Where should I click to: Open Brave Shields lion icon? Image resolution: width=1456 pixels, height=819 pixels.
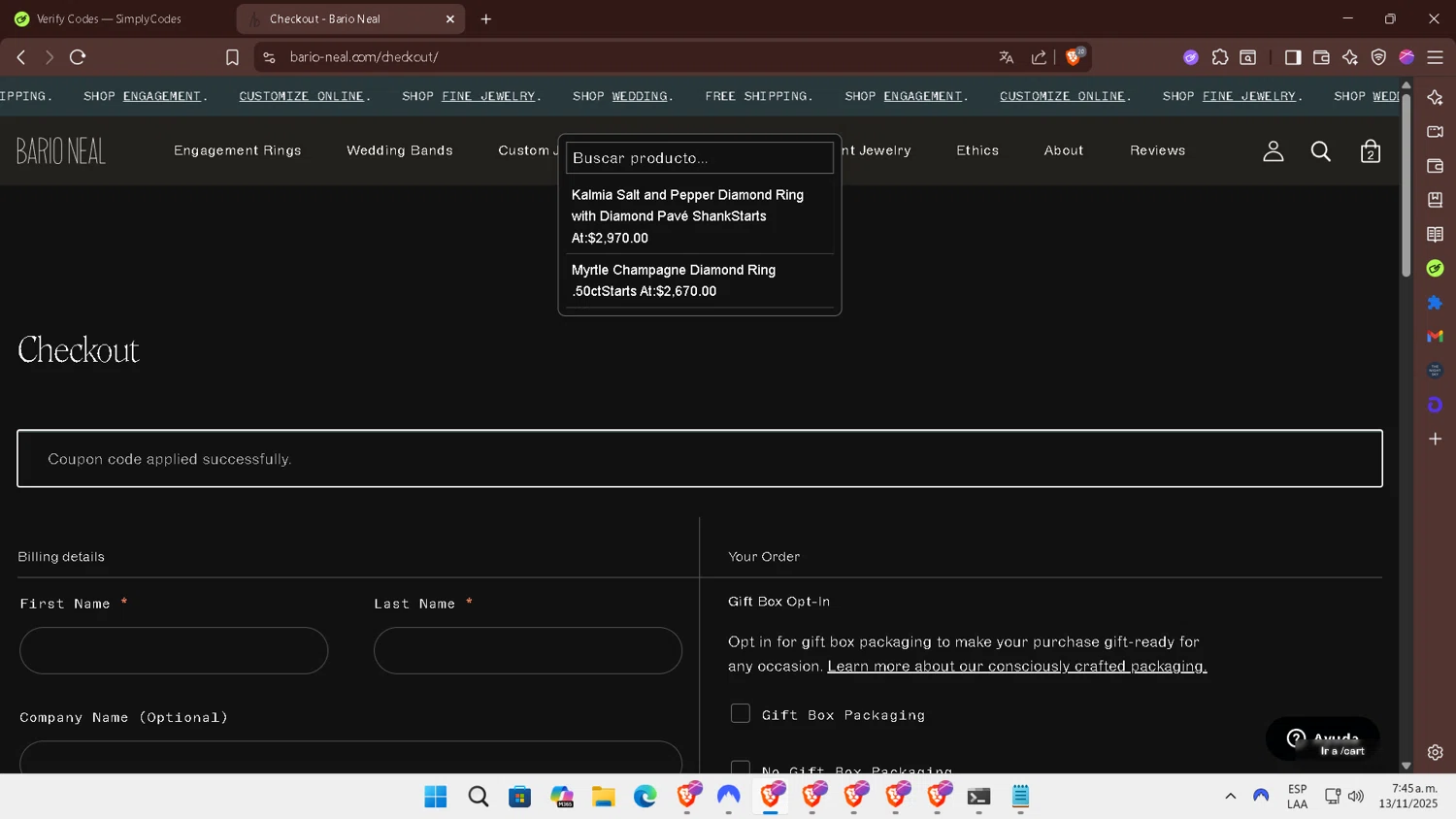click(1075, 57)
